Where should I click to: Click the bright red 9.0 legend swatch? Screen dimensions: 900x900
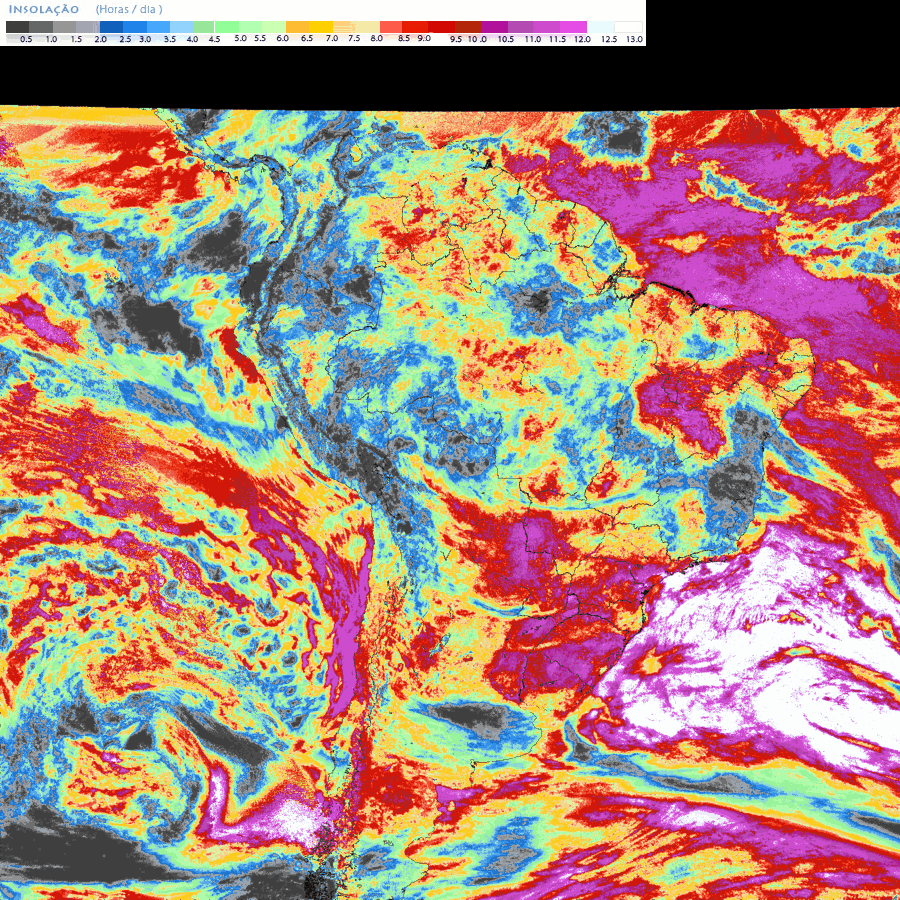[415, 27]
